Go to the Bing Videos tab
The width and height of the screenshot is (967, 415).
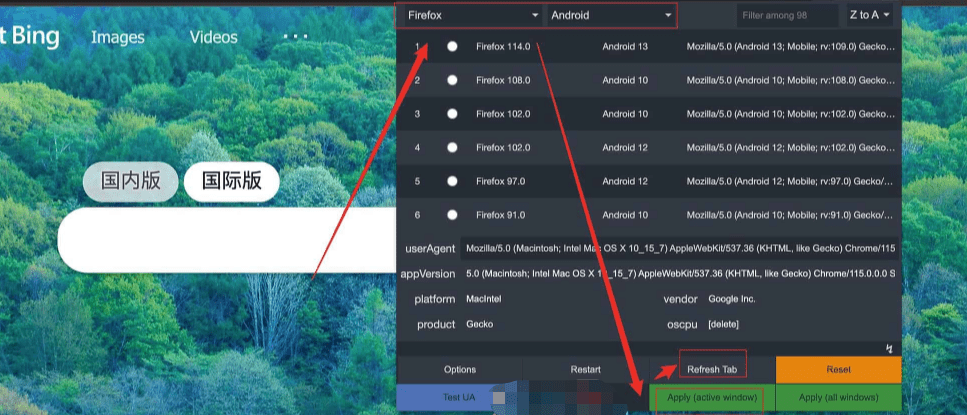coord(214,37)
